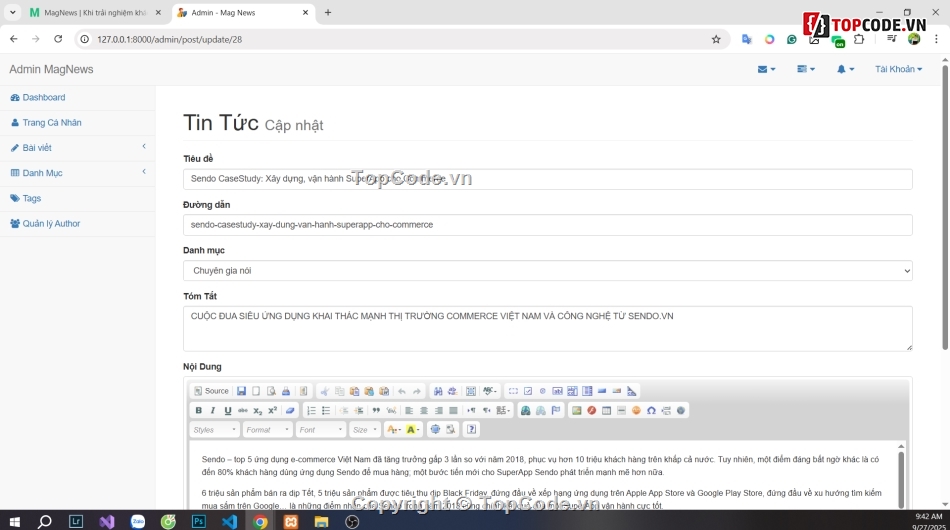Insert a form with the Form icon
The height and width of the screenshot is (530, 950).
(x=513, y=391)
